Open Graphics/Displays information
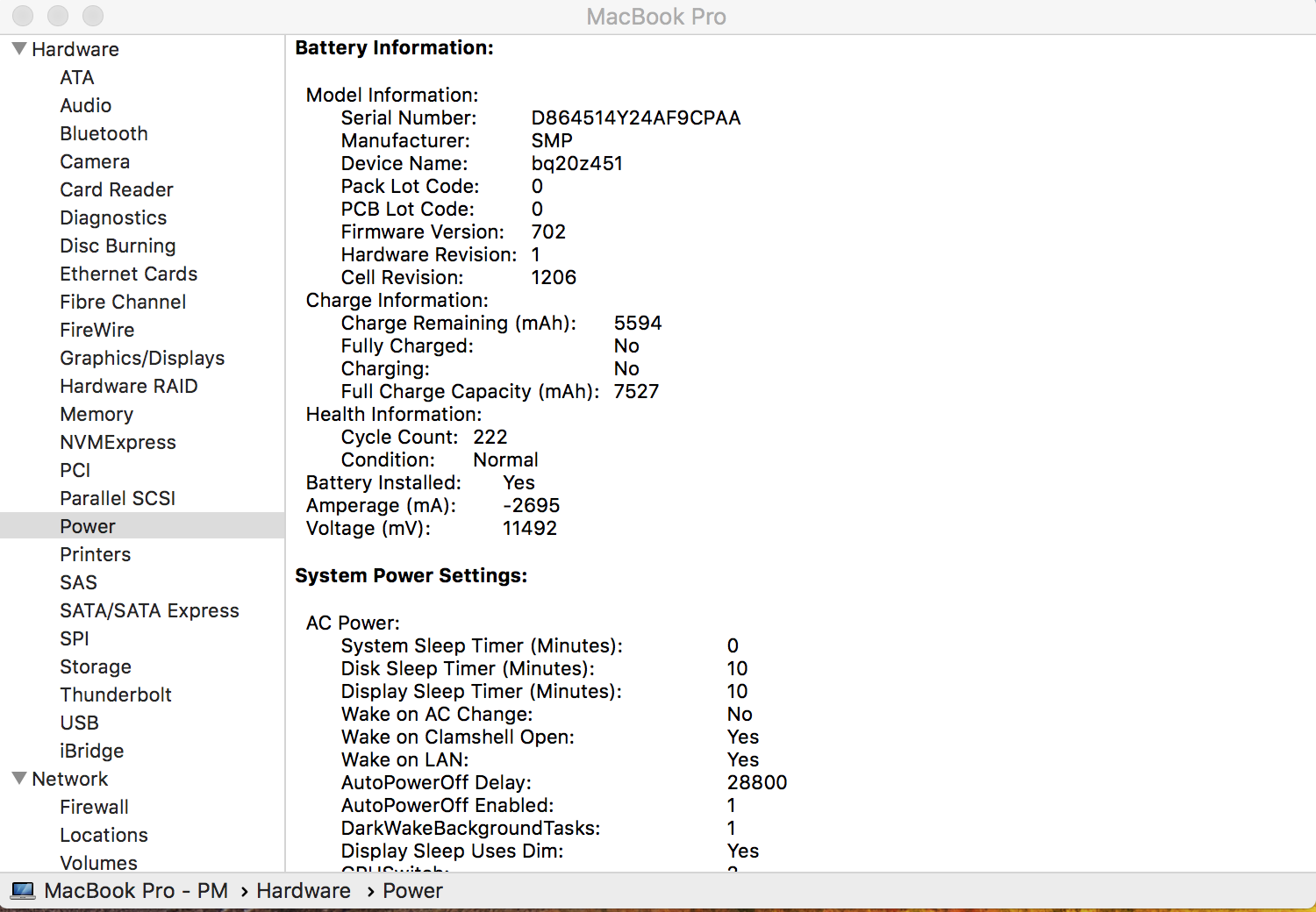 142,358
